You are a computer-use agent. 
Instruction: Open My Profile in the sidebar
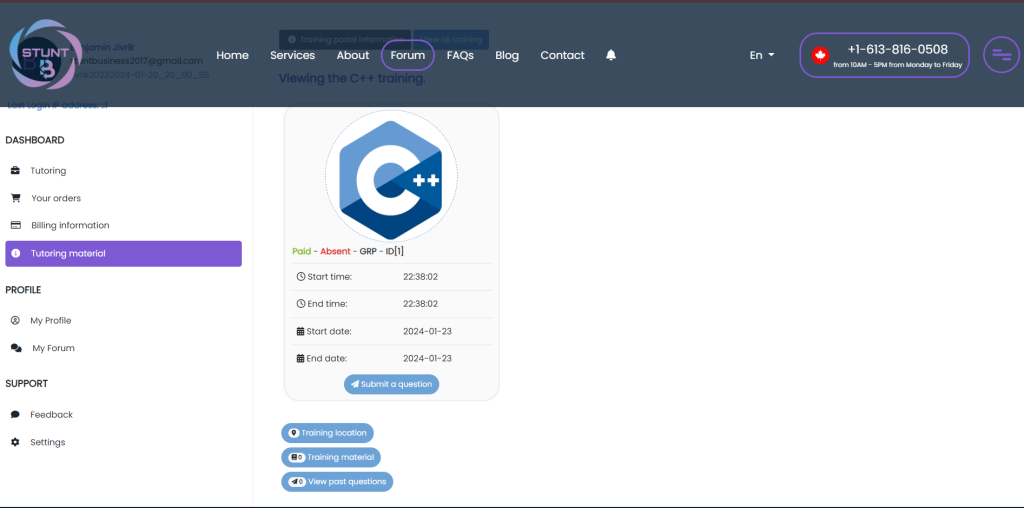point(123,321)
